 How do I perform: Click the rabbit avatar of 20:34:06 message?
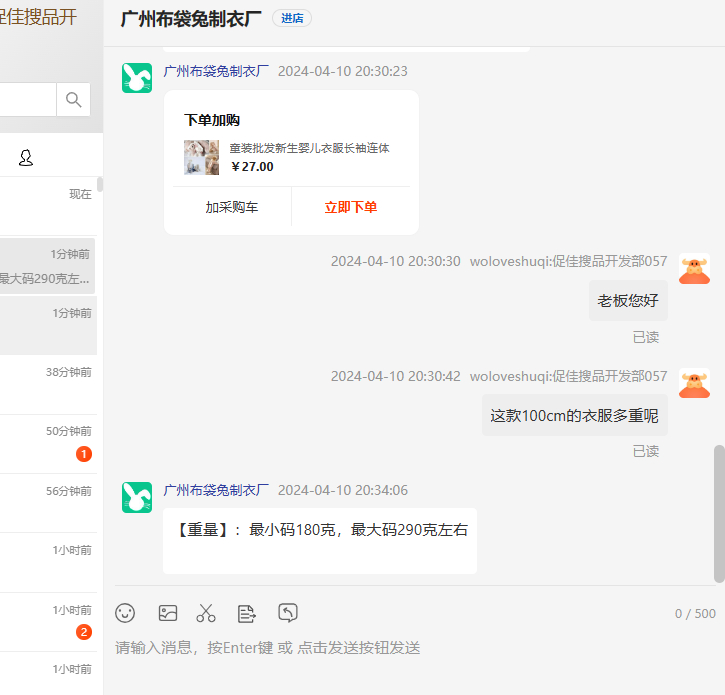[x=137, y=497]
